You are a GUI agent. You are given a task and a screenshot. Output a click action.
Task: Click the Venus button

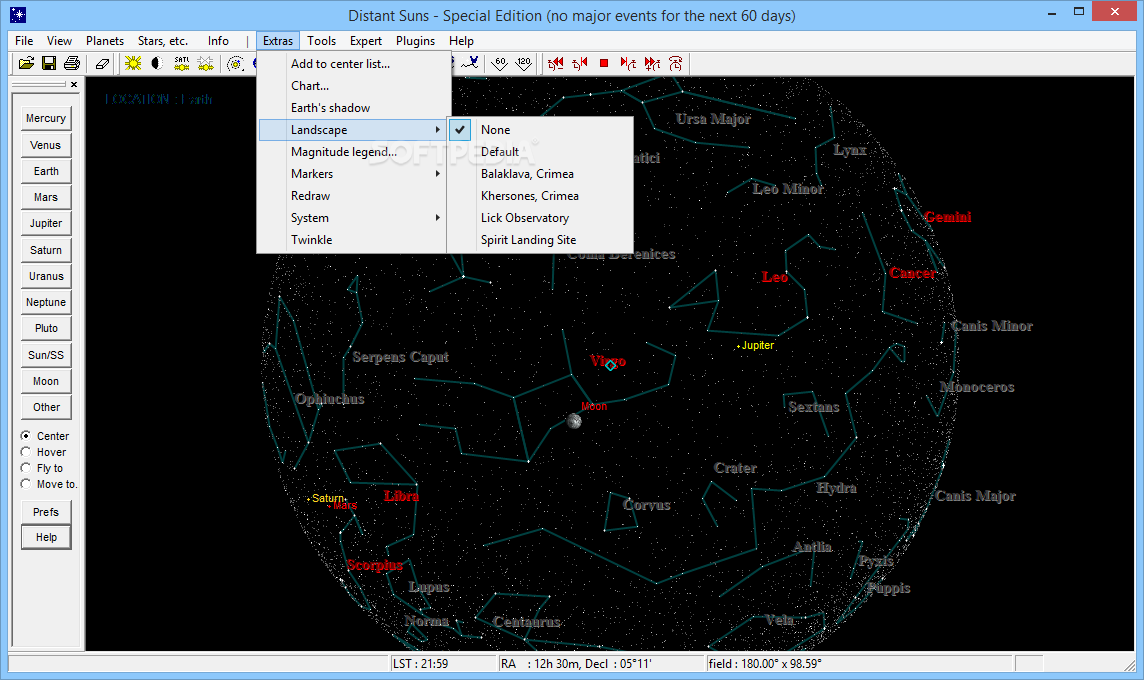(x=46, y=145)
